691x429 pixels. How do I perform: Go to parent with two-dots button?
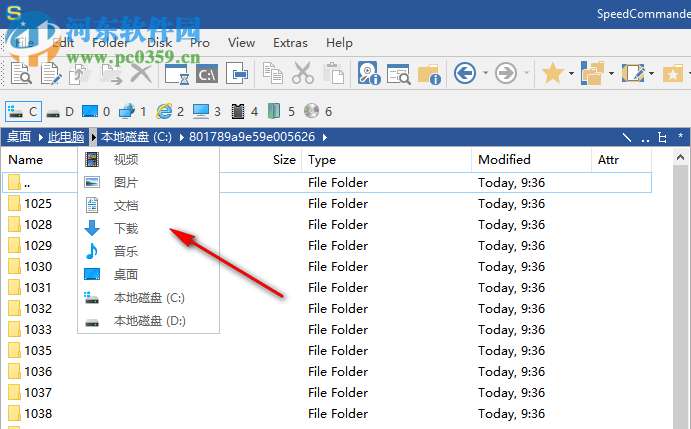click(645, 138)
